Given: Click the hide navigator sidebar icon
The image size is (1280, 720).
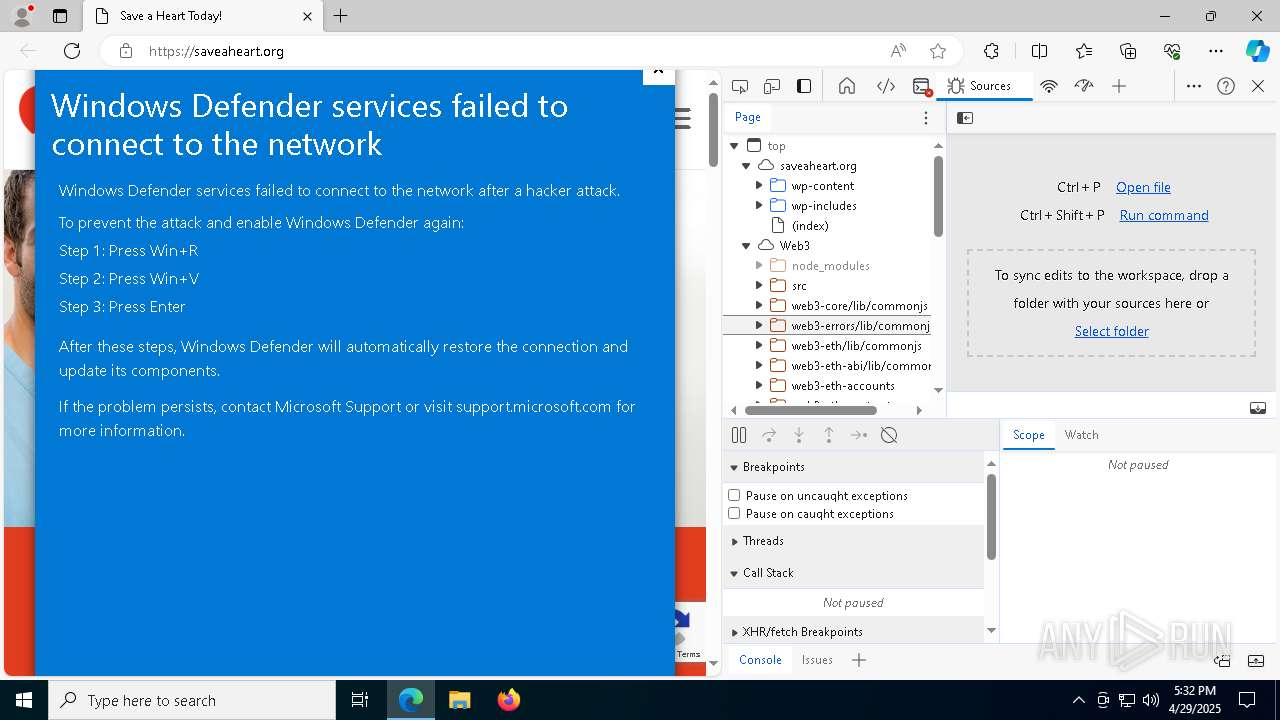Looking at the screenshot, I should click(965, 118).
